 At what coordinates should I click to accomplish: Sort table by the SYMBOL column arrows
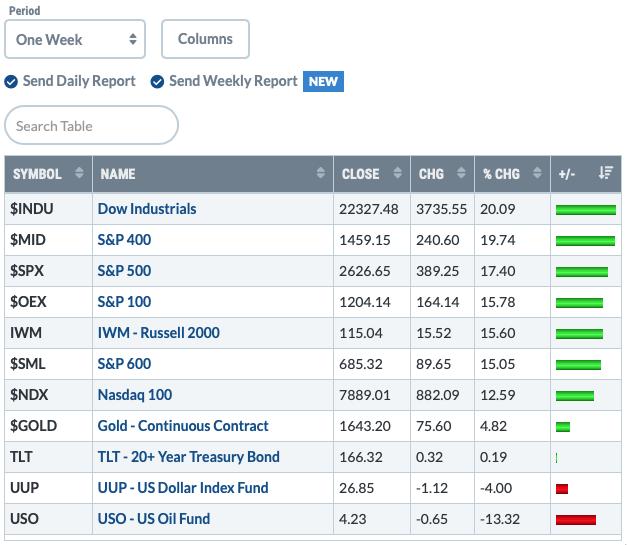pyautogui.click(x=79, y=173)
